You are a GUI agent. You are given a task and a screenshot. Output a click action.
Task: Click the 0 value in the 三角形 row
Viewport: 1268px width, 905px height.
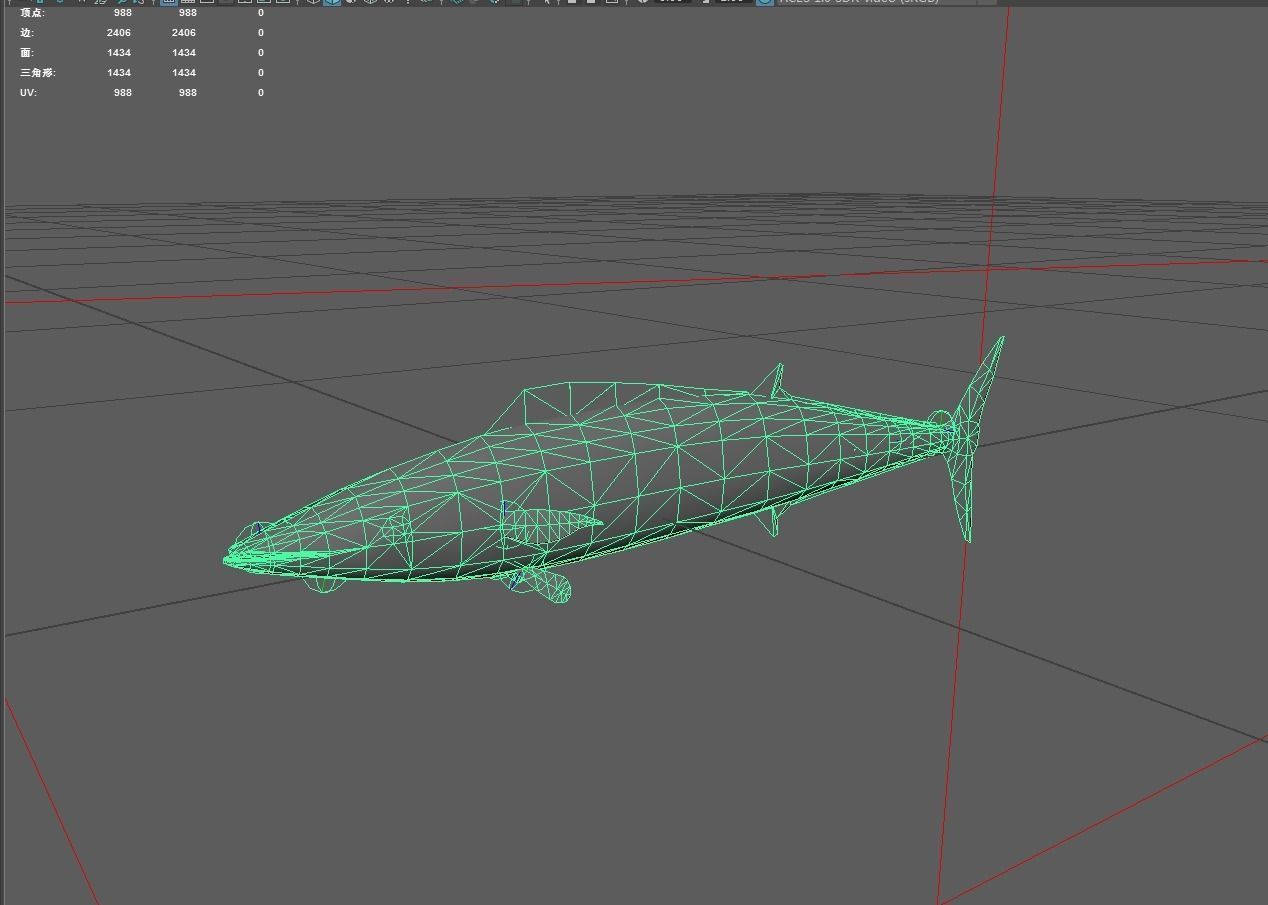pyautogui.click(x=261, y=73)
